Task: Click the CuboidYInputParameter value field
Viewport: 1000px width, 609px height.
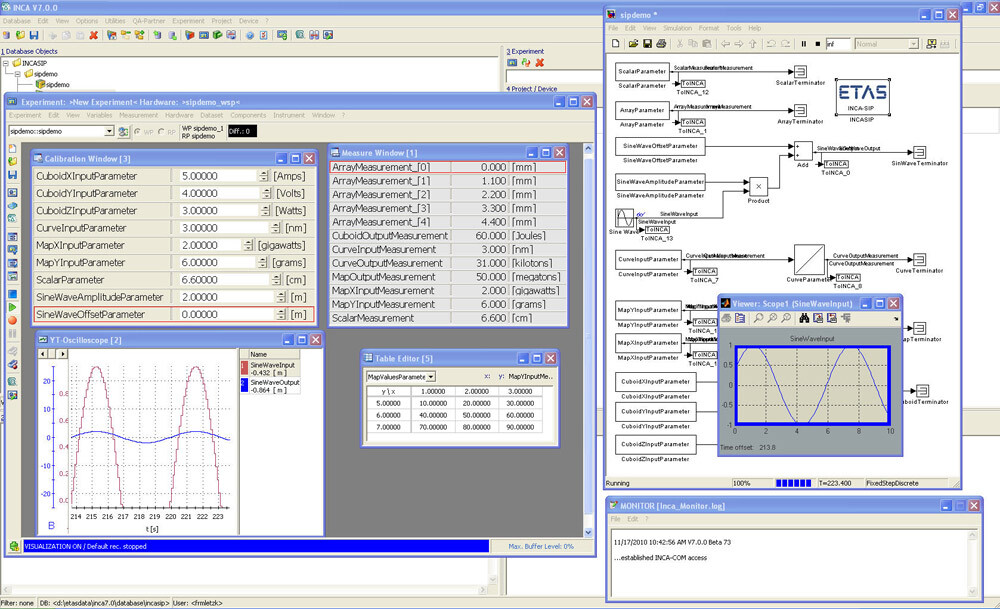Action: click(x=217, y=193)
